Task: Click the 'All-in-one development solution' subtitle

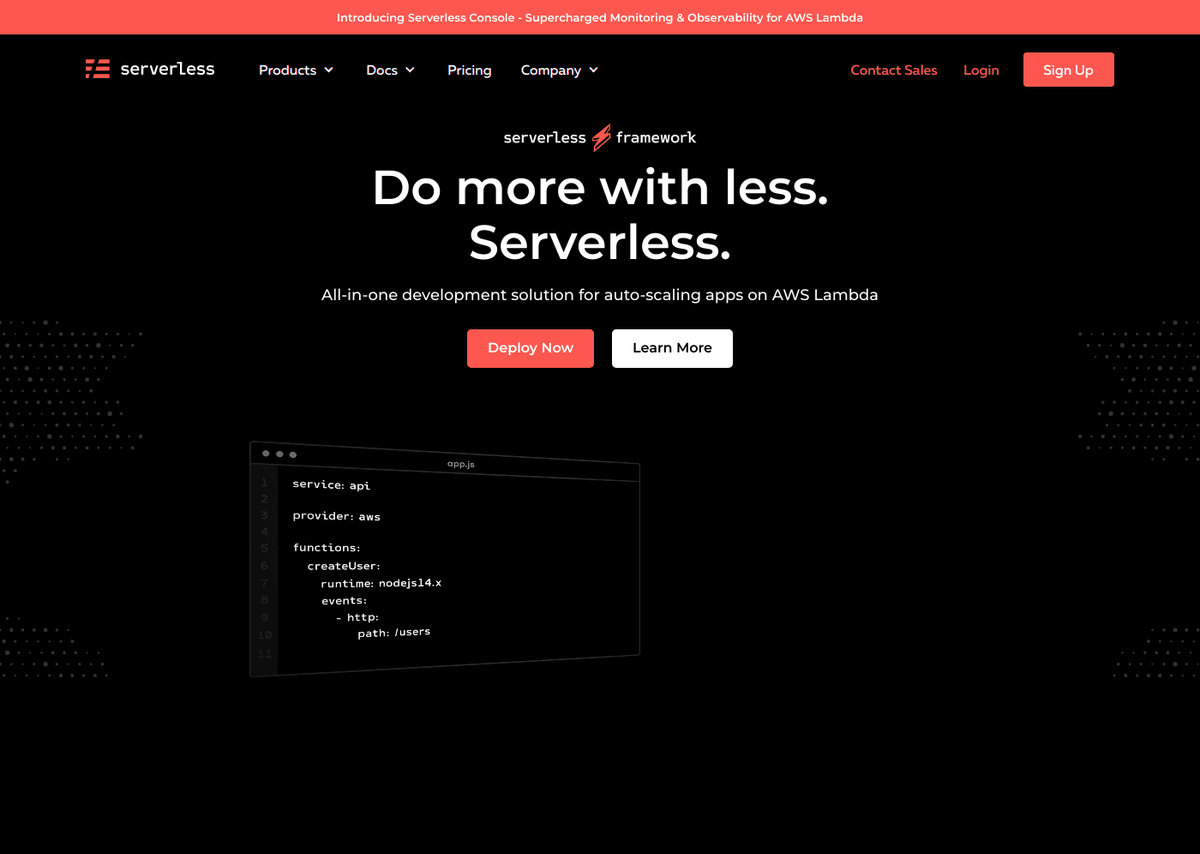Action: [600, 295]
